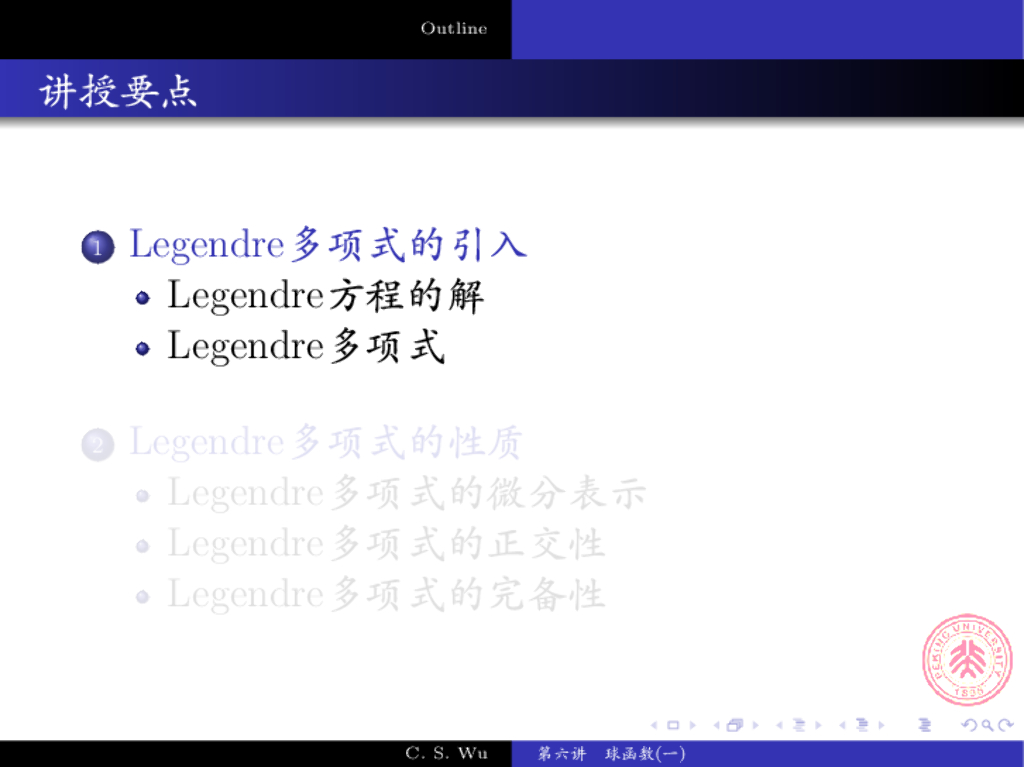Image resolution: width=1024 pixels, height=767 pixels.
Task: Click the search magnifier icon
Action: [987, 725]
